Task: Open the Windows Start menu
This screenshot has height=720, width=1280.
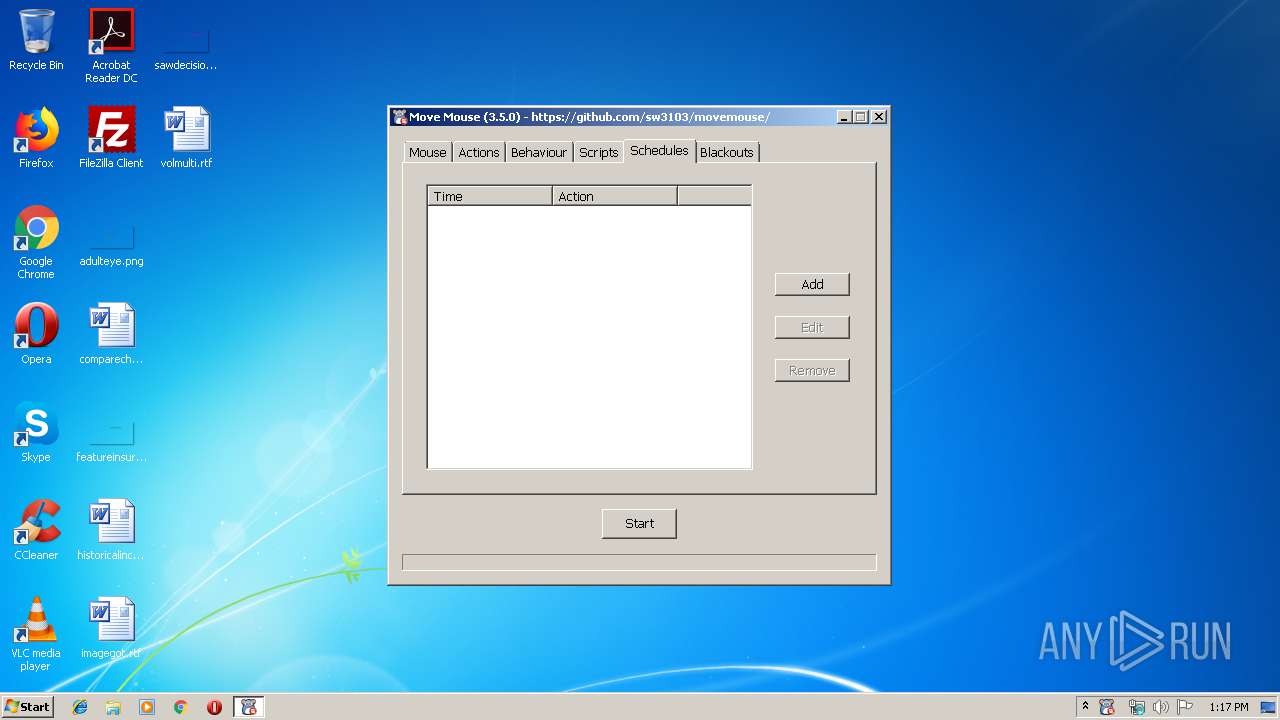Action: click(x=28, y=707)
